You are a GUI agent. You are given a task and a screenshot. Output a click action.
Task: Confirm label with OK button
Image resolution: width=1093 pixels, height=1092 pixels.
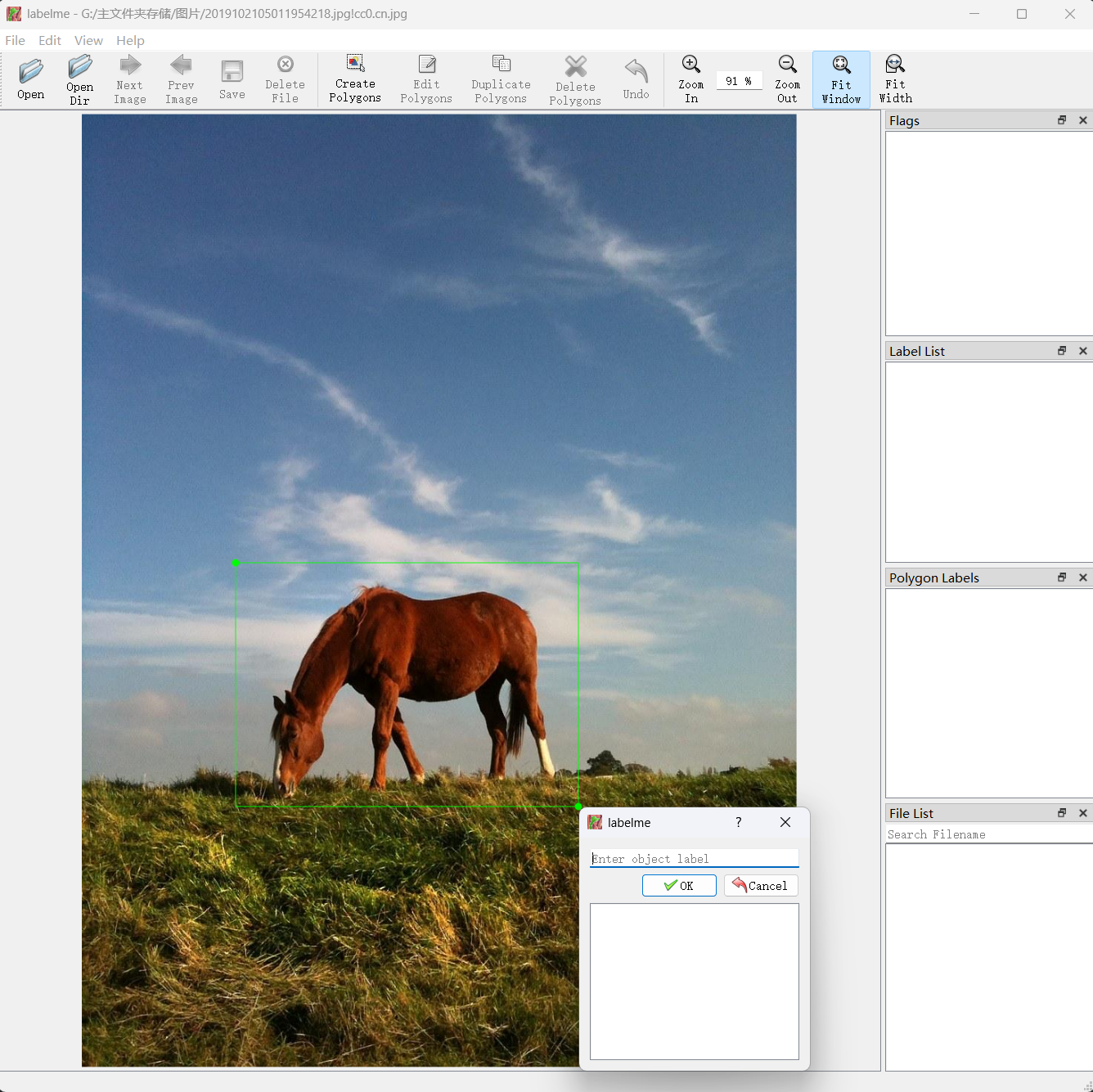(x=679, y=886)
